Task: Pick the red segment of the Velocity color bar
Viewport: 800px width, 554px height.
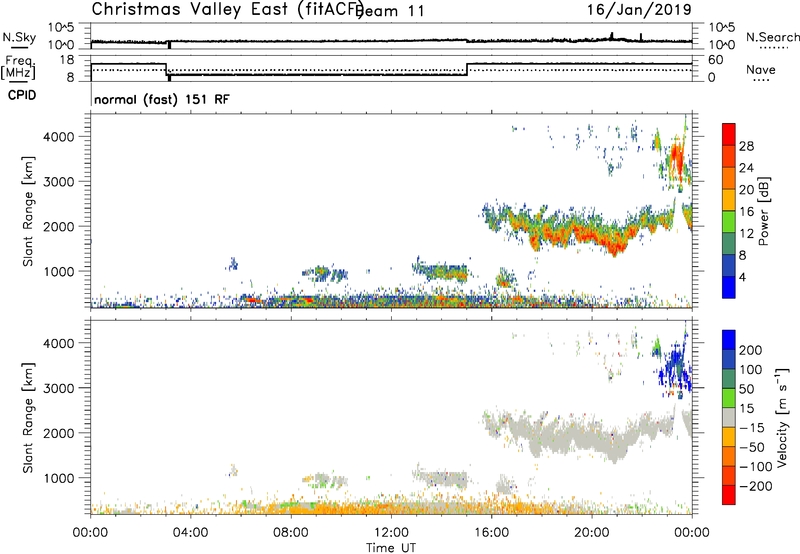Action: point(729,495)
